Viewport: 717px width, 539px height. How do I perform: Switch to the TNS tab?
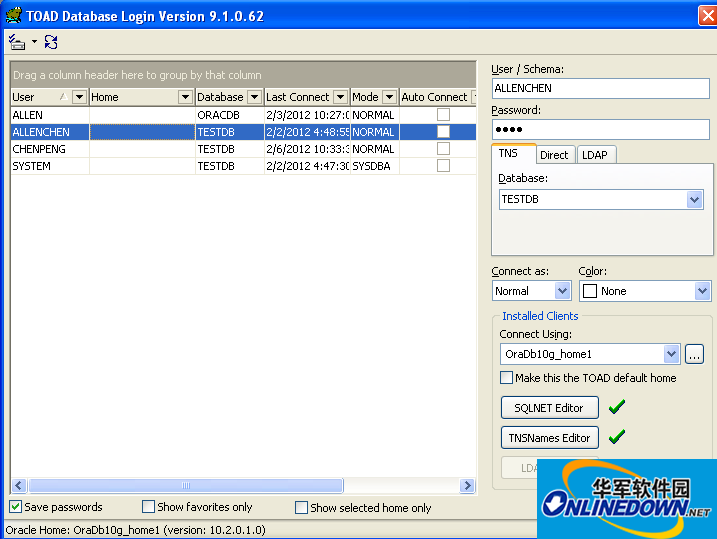pyautogui.click(x=513, y=154)
